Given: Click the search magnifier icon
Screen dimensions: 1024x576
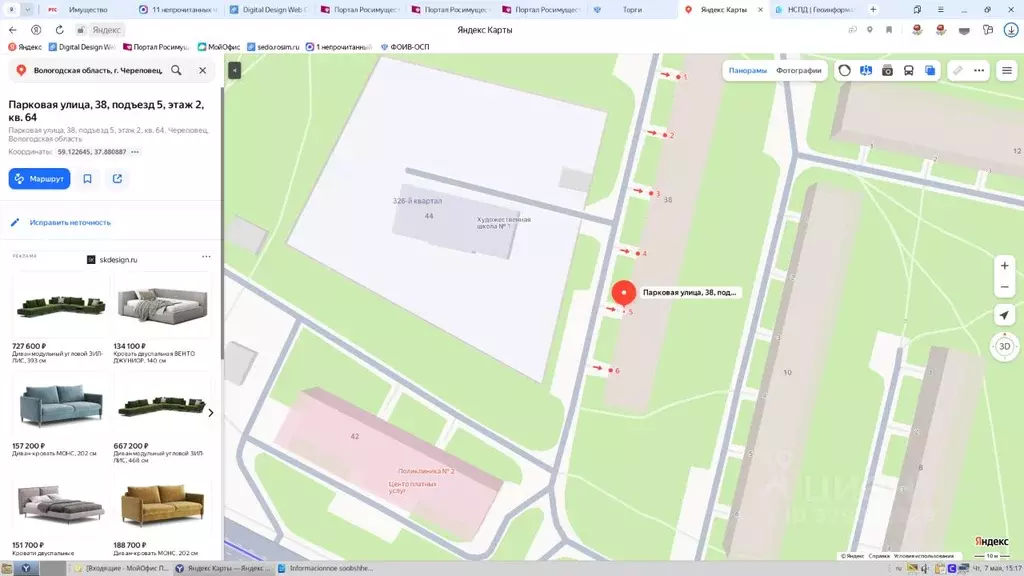Looking at the screenshot, I should tap(176, 70).
